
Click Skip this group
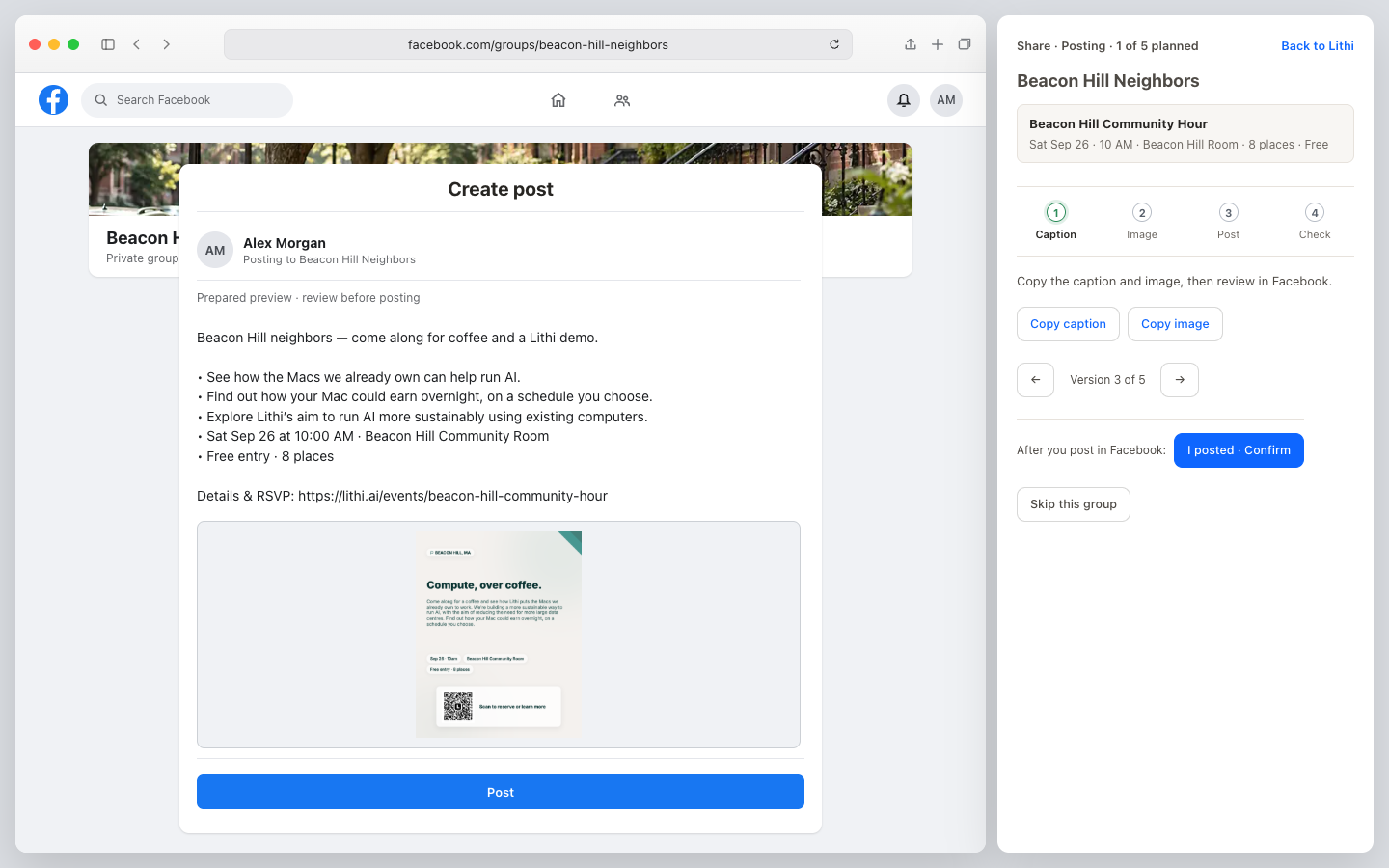[1074, 504]
